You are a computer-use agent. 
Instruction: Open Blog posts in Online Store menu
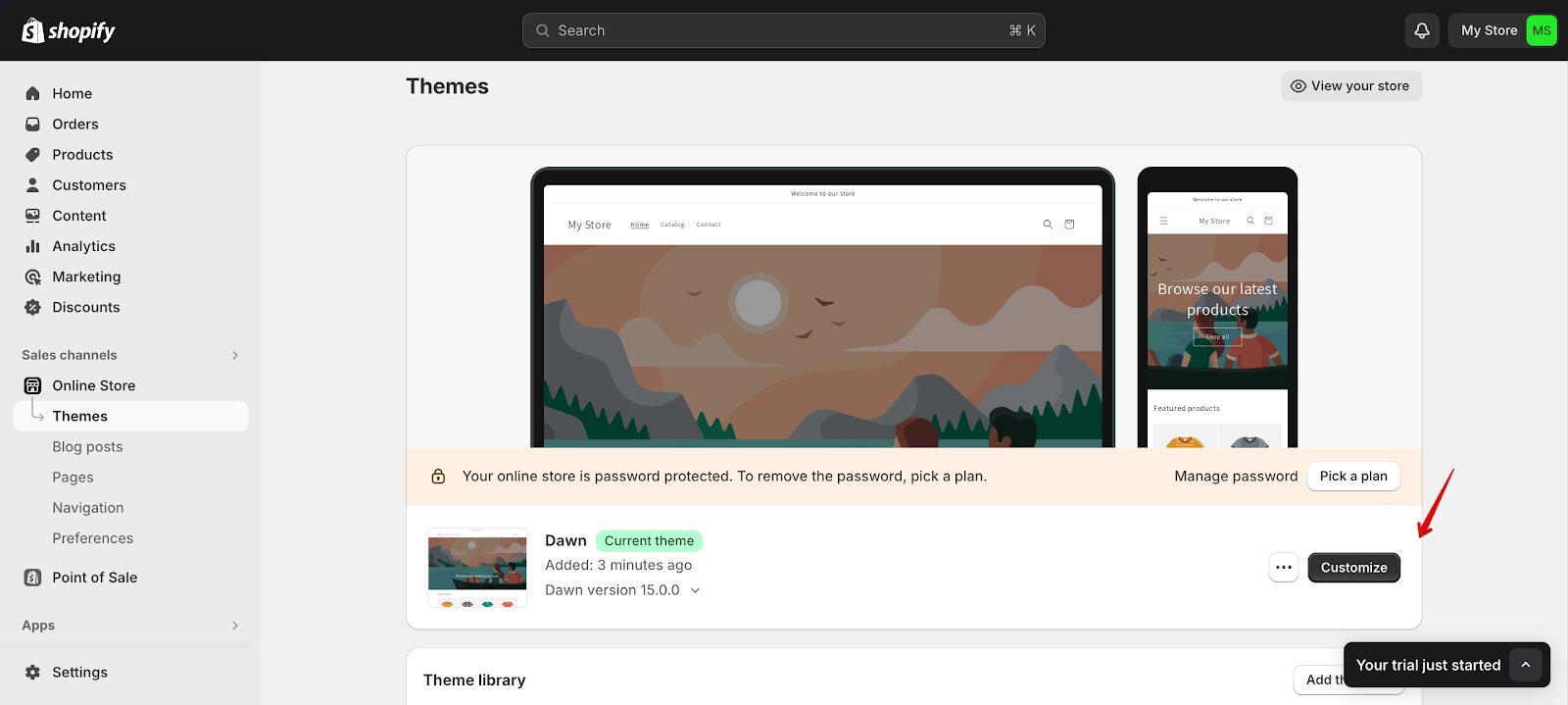click(x=87, y=446)
